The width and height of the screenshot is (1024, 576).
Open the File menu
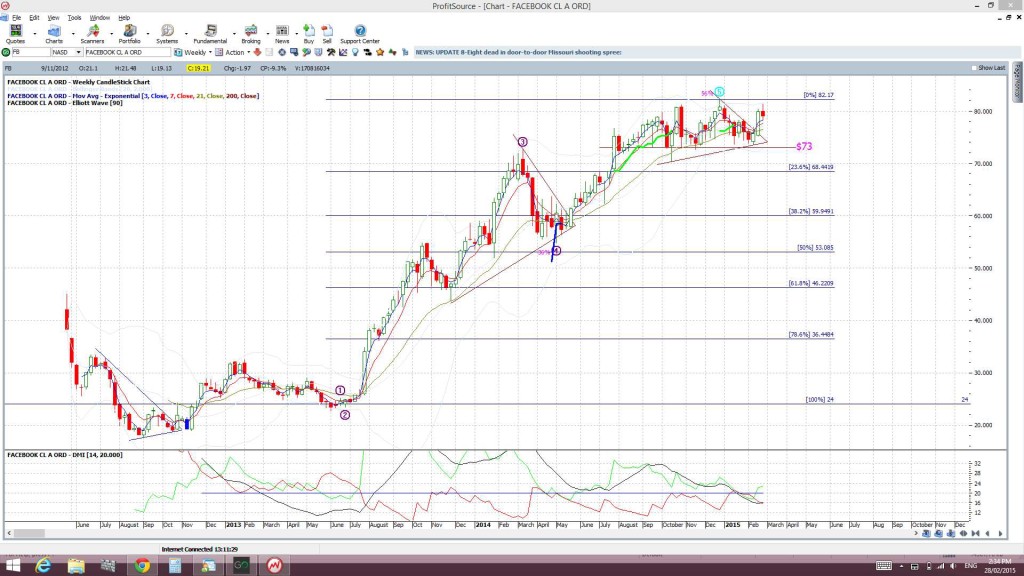pyautogui.click(x=16, y=18)
